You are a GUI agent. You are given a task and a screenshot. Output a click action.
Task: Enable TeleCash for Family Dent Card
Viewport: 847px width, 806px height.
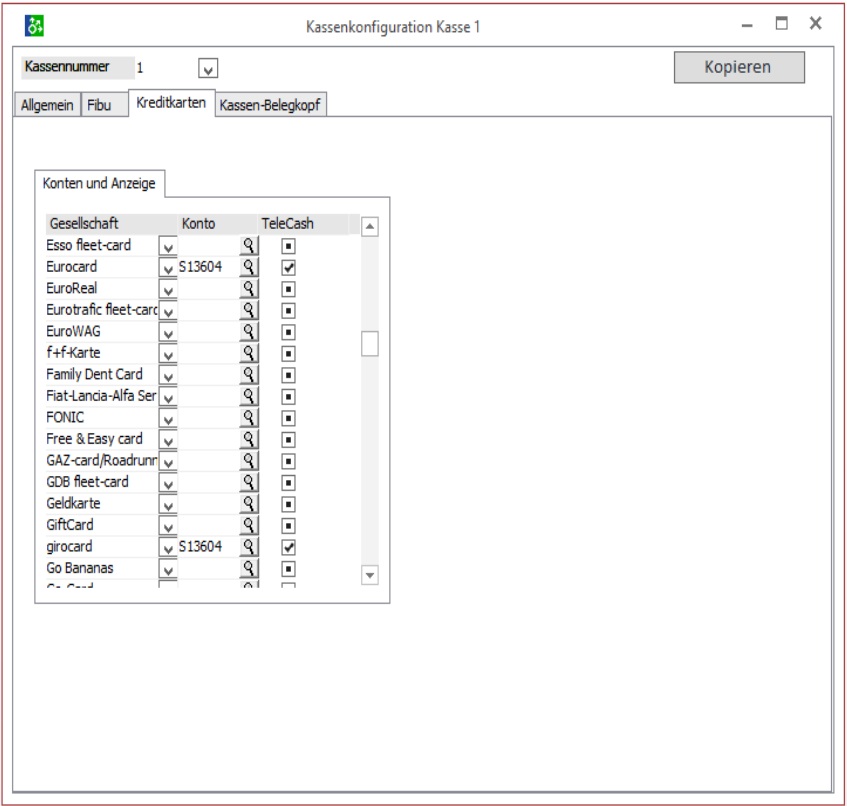[288, 374]
